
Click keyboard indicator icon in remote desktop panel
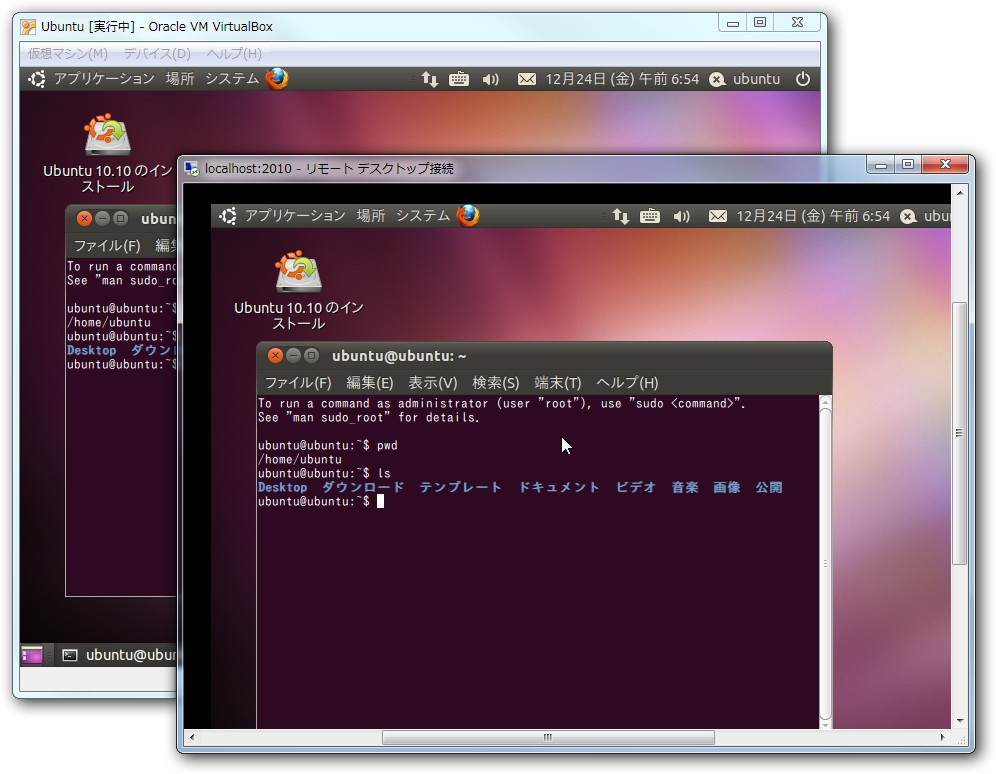(x=650, y=217)
